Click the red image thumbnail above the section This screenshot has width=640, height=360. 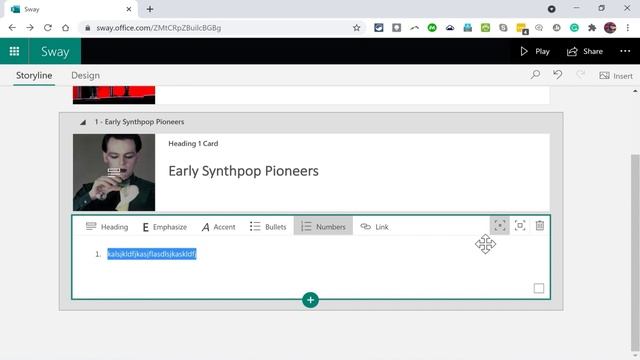[x=114, y=95]
